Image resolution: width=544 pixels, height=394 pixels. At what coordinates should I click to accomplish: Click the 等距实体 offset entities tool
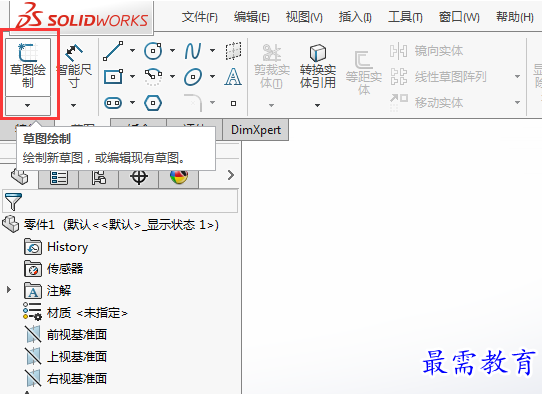point(364,73)
